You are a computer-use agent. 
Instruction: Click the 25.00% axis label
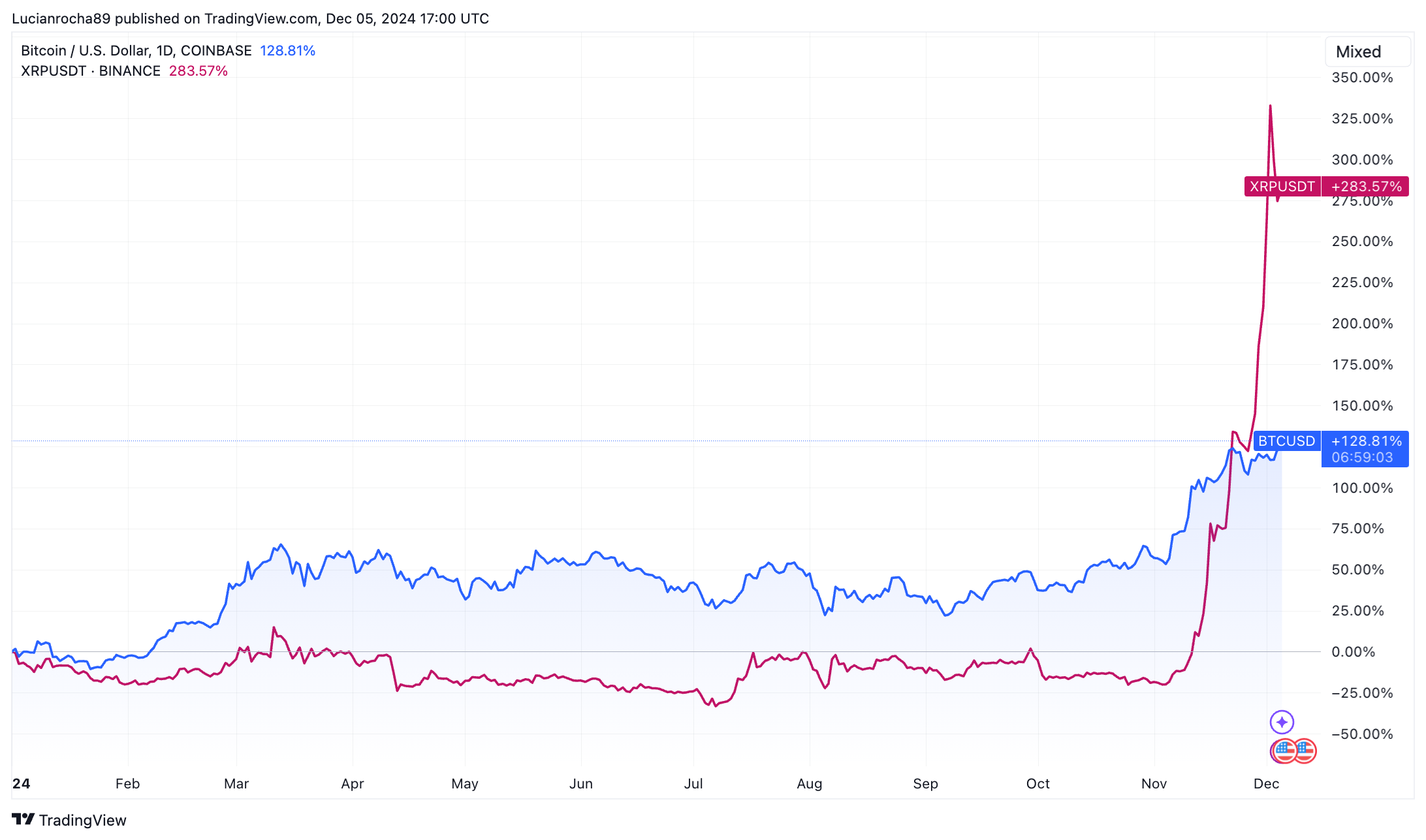[1357, 611]
